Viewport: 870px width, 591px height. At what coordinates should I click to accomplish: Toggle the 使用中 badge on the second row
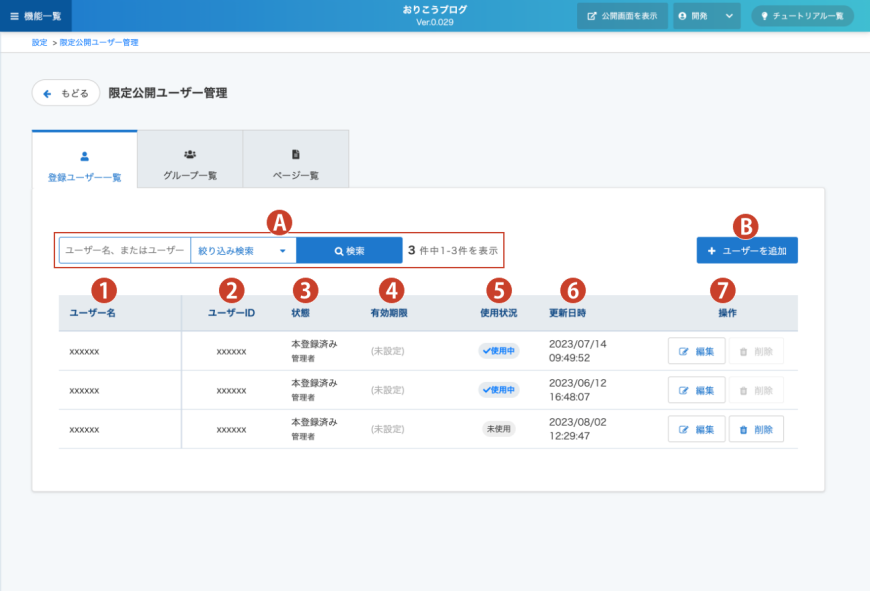[498, 390]
